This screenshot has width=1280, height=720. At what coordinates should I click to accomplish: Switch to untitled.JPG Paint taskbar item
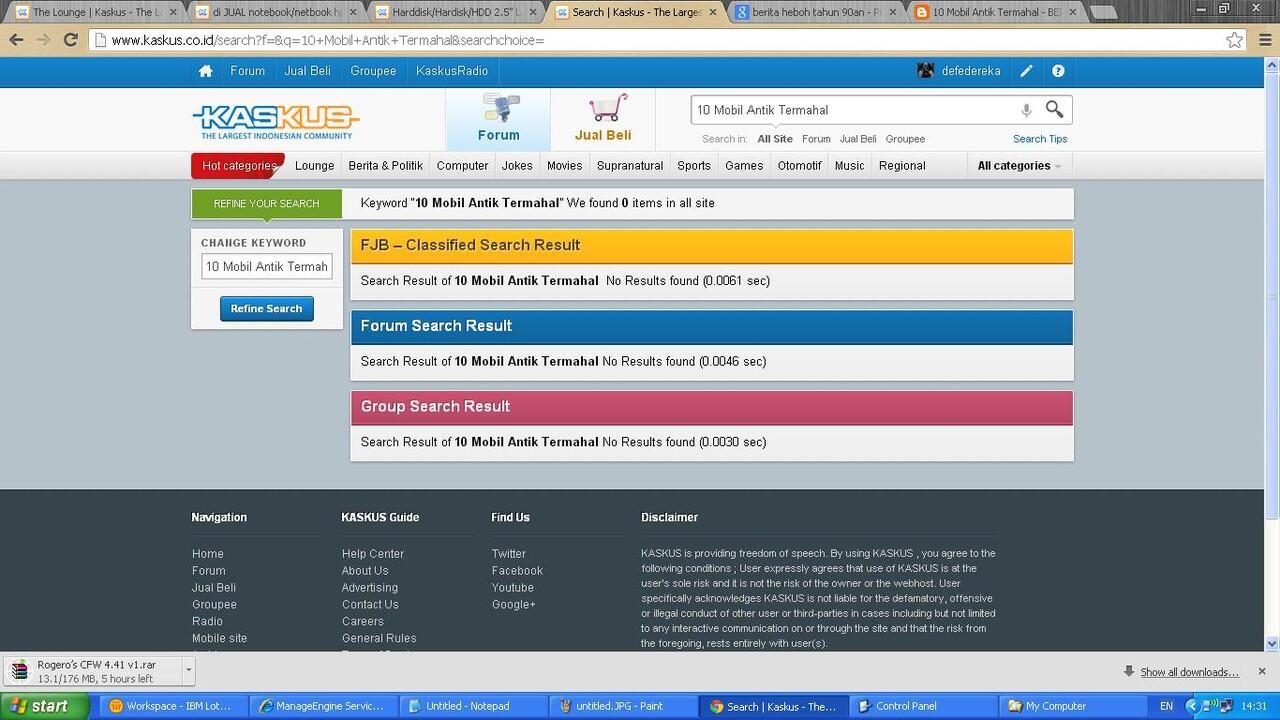(621, 706)
